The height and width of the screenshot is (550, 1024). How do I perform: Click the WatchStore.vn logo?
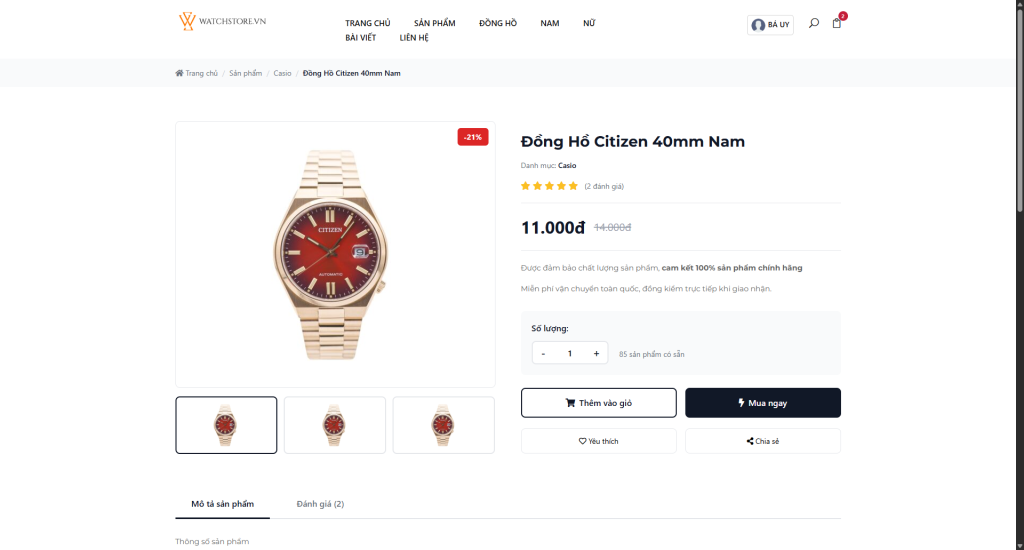point(222,21)
